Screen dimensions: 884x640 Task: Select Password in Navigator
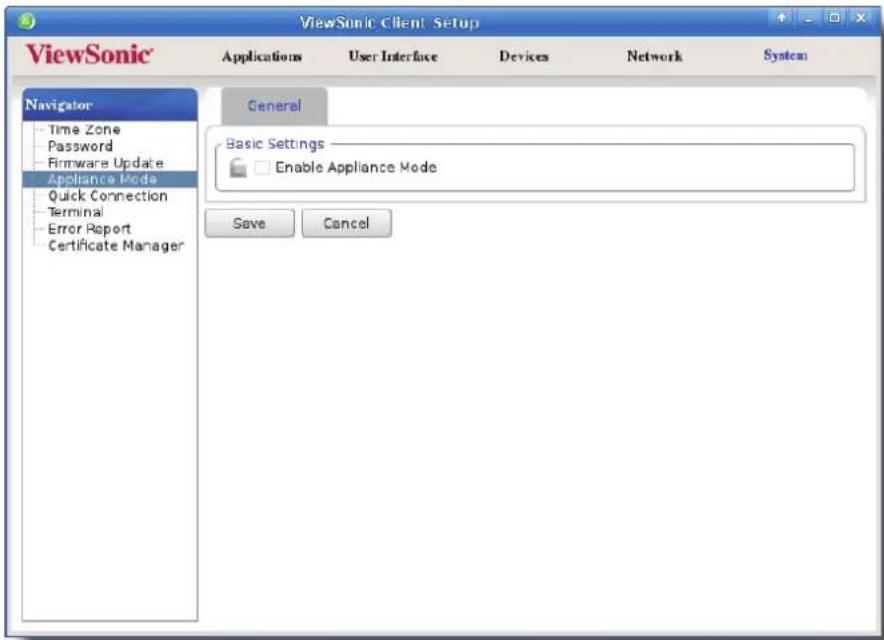point(80,146)
